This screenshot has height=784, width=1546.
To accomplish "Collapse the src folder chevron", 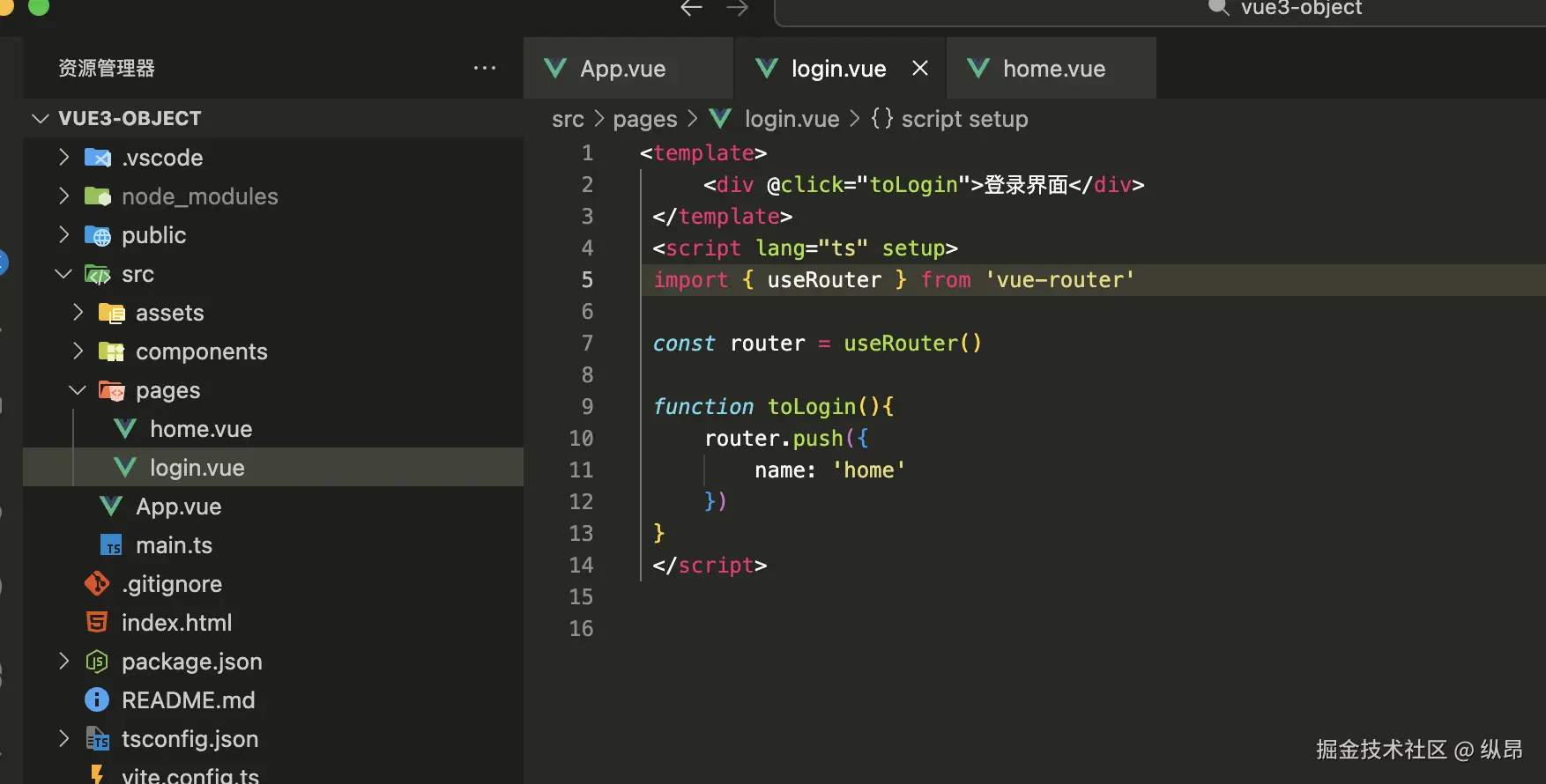I will [63, 274].
